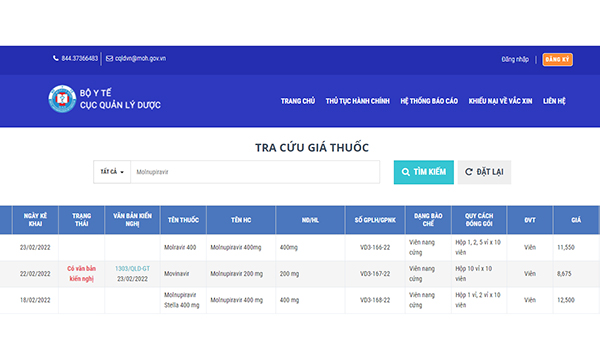Click the Giá column header
The width and height of the screenshot is (600, 360).
point(576,220)
